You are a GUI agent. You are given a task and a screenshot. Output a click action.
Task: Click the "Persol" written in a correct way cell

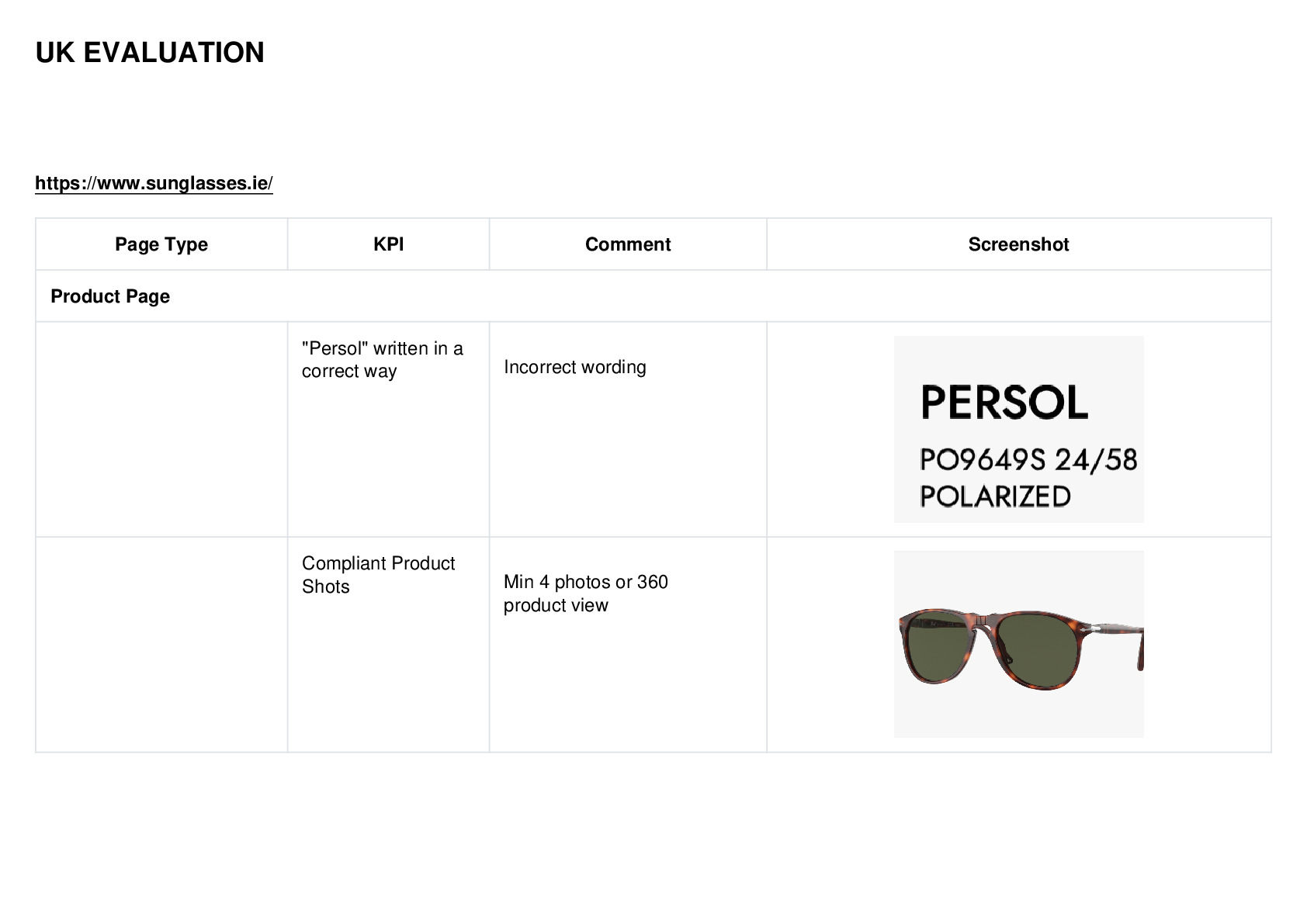pyautogui.click(x=382, y=359)
